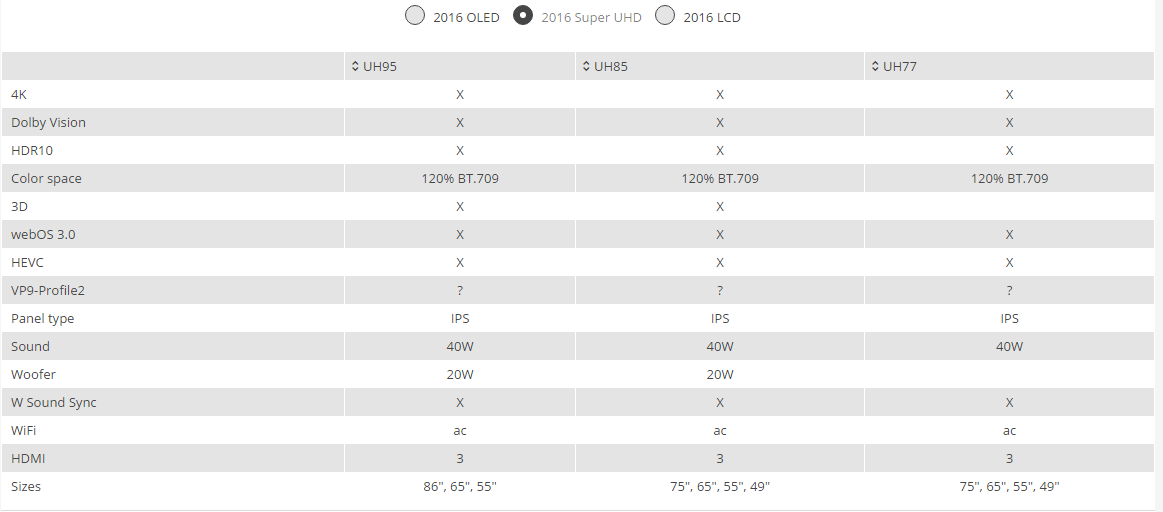Click the UH85 Woofer 20W cell
The image size is (1163, 512).
(x=719, y=375)
